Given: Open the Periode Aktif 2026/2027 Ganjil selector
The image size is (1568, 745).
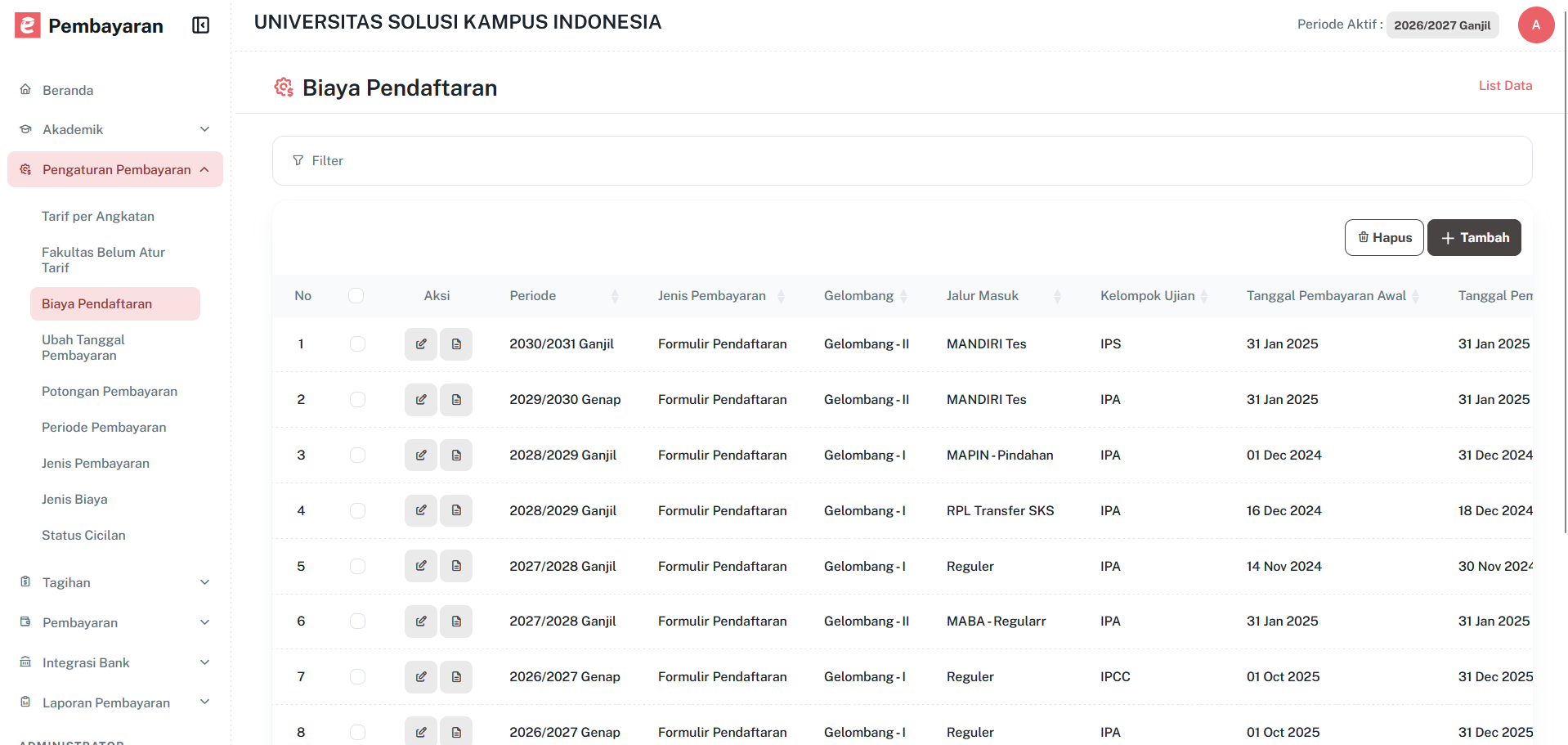Looking at the screenshot, I should click(1442, 25).
